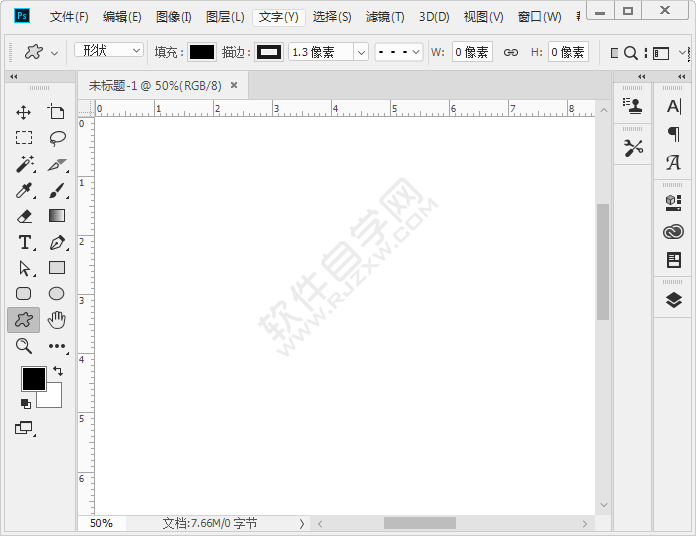Swap foreground and background colors

pos(58,370)
